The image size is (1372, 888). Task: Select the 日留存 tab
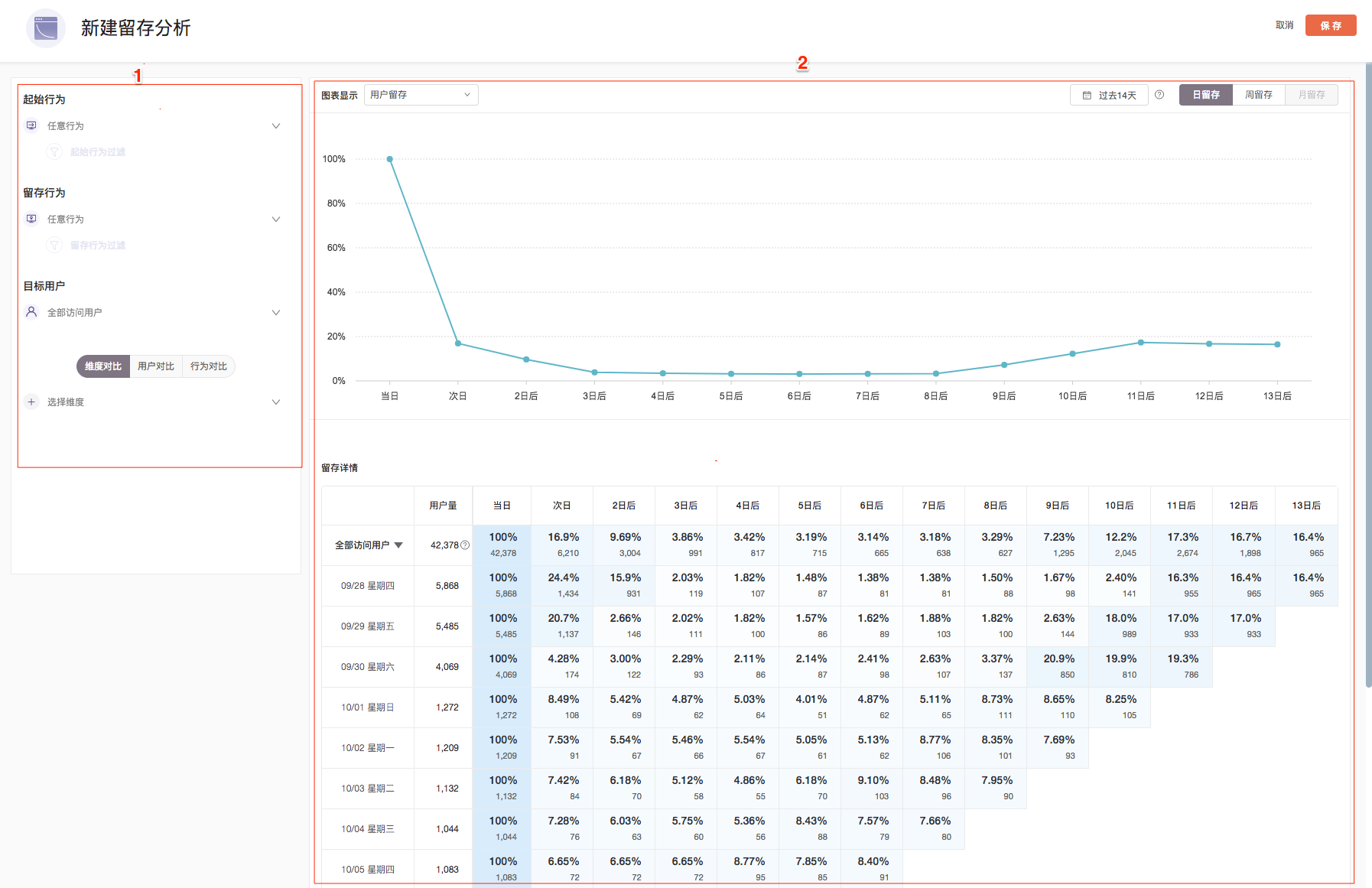[1205, 95]
